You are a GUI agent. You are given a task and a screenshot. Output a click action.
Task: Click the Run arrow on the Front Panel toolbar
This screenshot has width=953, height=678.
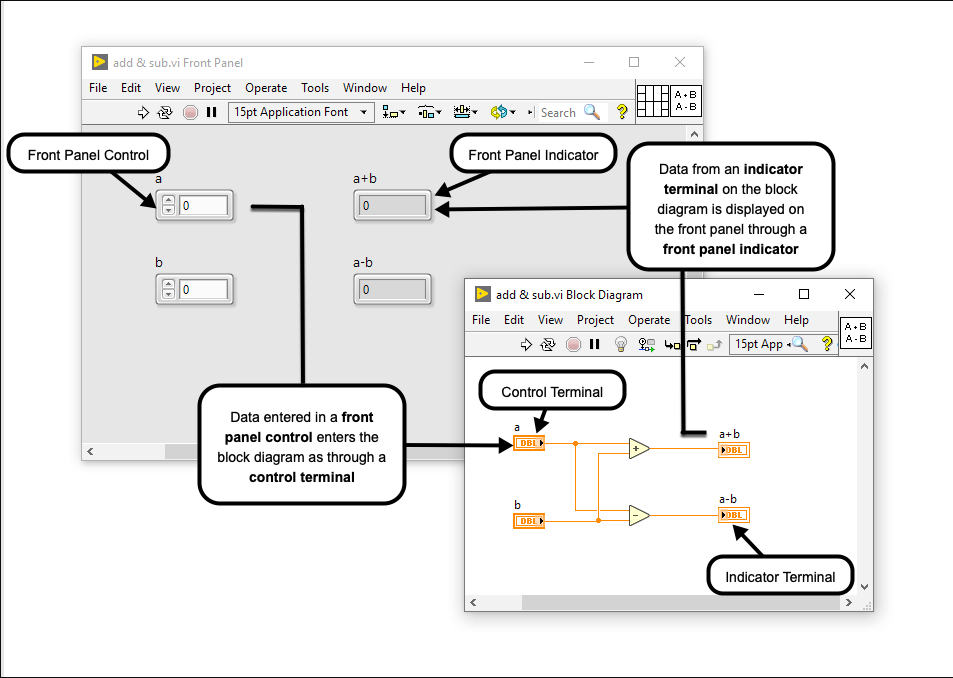click(143, 112)
